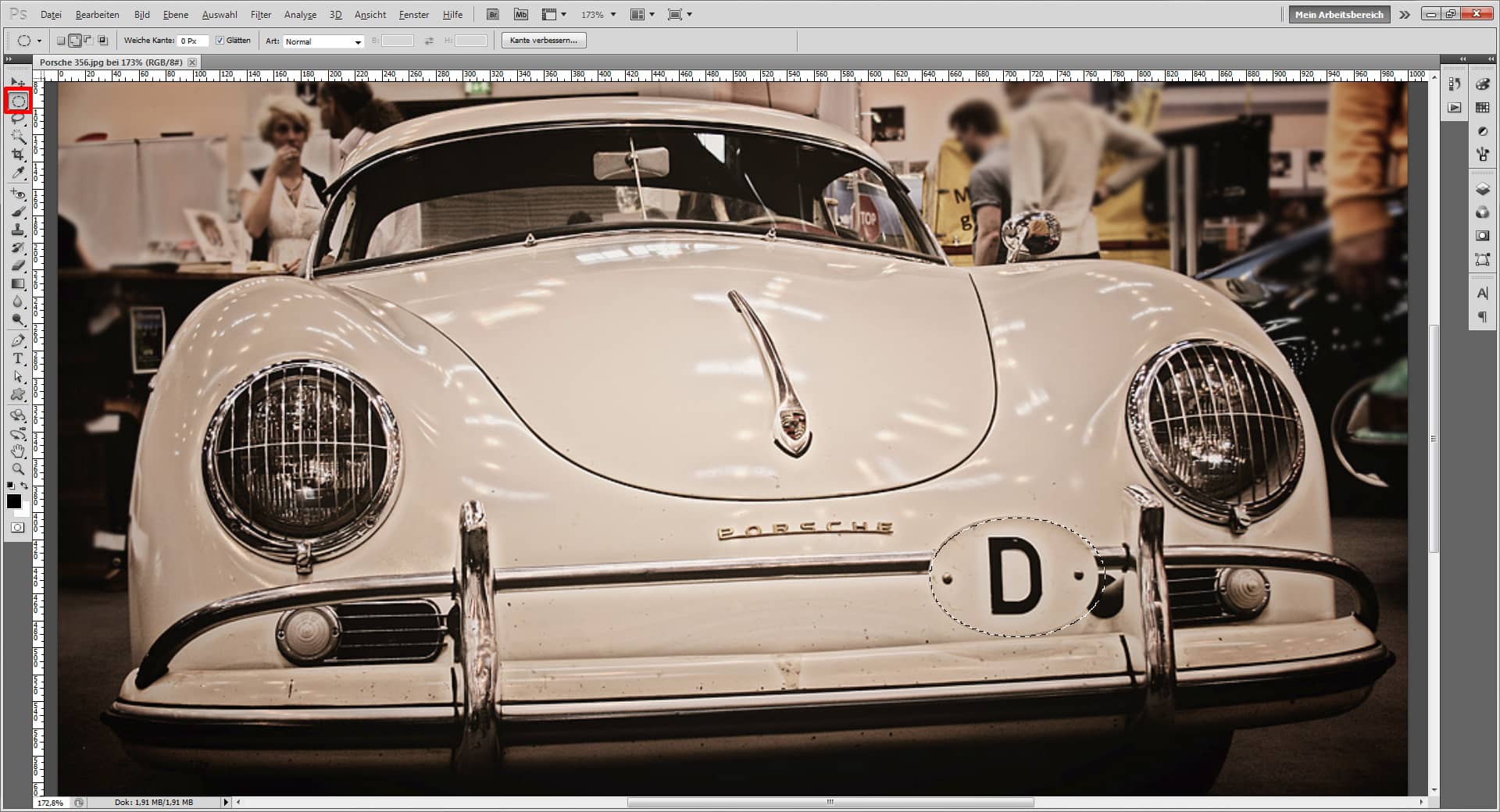1500x812 pixels.
Task: Open the Auswahl menu
Action: (220, 14)
